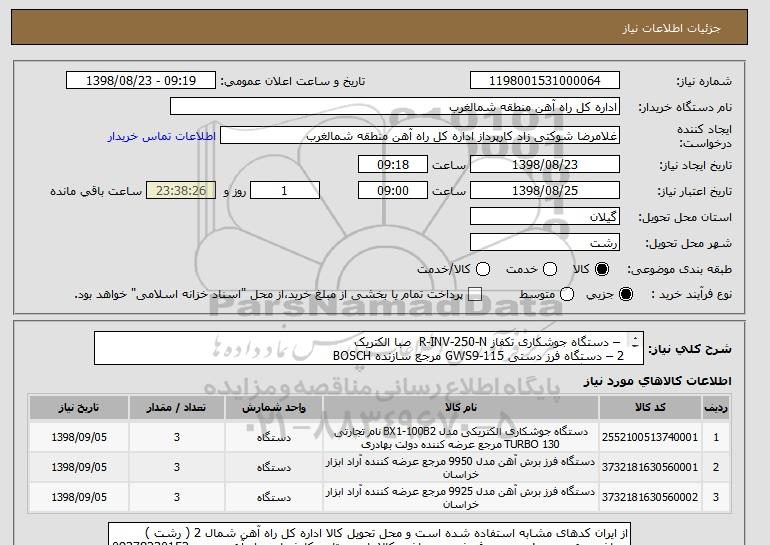
Task: Click item code 3732181630560002
Action: pyautogui.click(x=650, y=497)
